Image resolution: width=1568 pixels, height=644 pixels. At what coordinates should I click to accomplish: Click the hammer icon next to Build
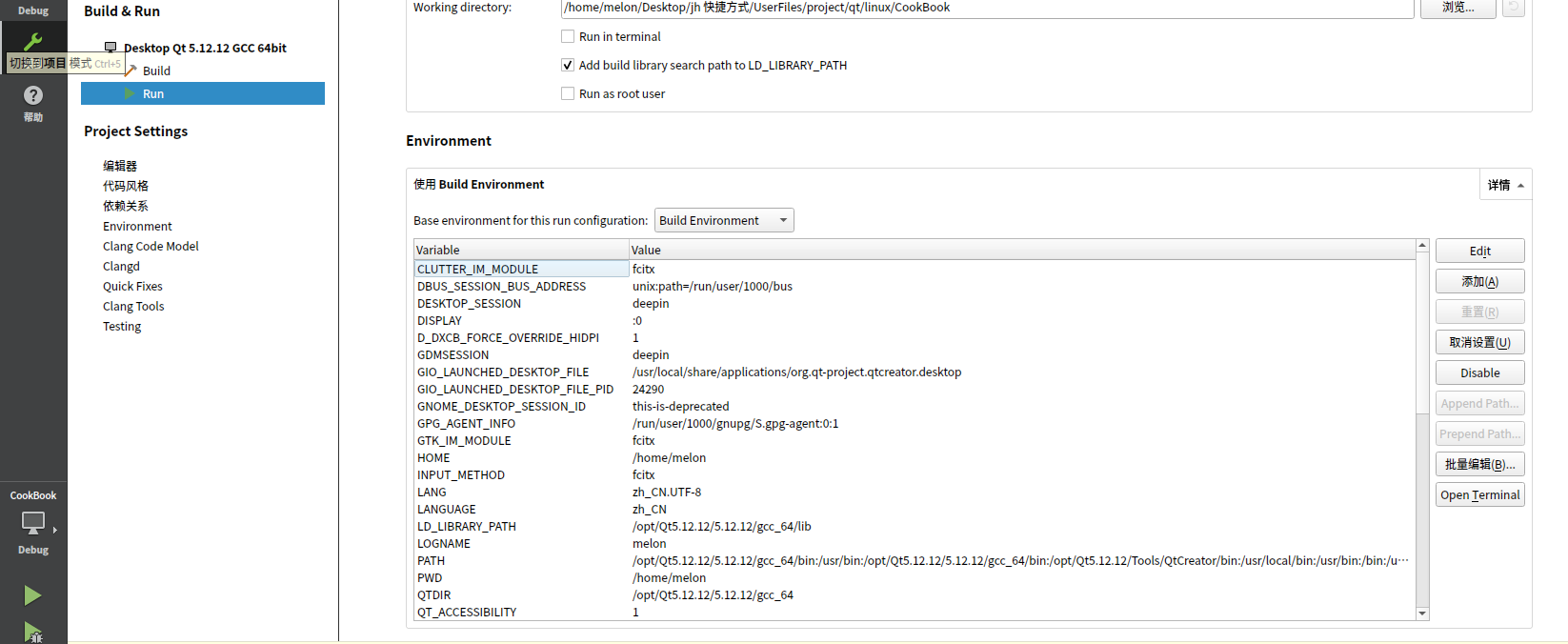pos(131,70)
